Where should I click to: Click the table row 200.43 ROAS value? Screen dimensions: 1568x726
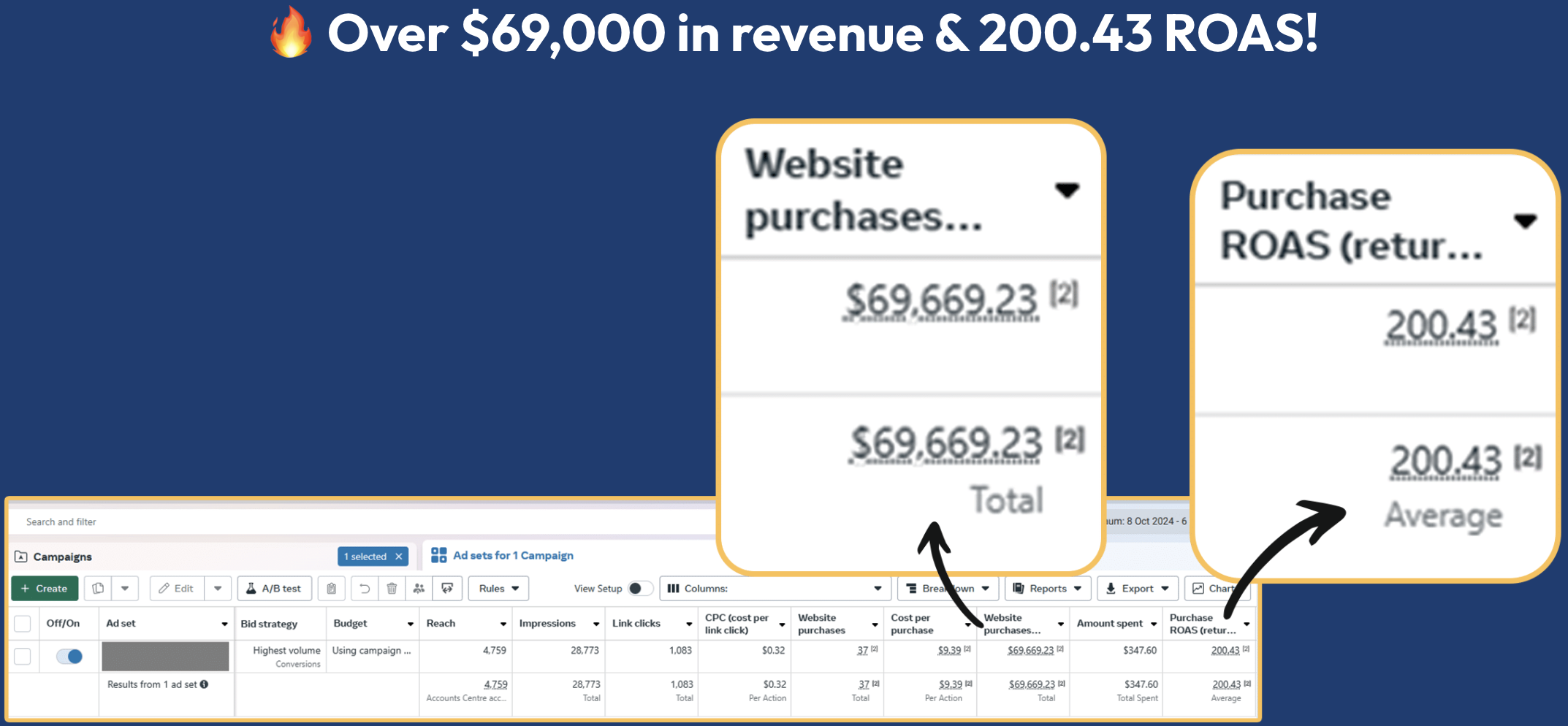coord(1225,650)
